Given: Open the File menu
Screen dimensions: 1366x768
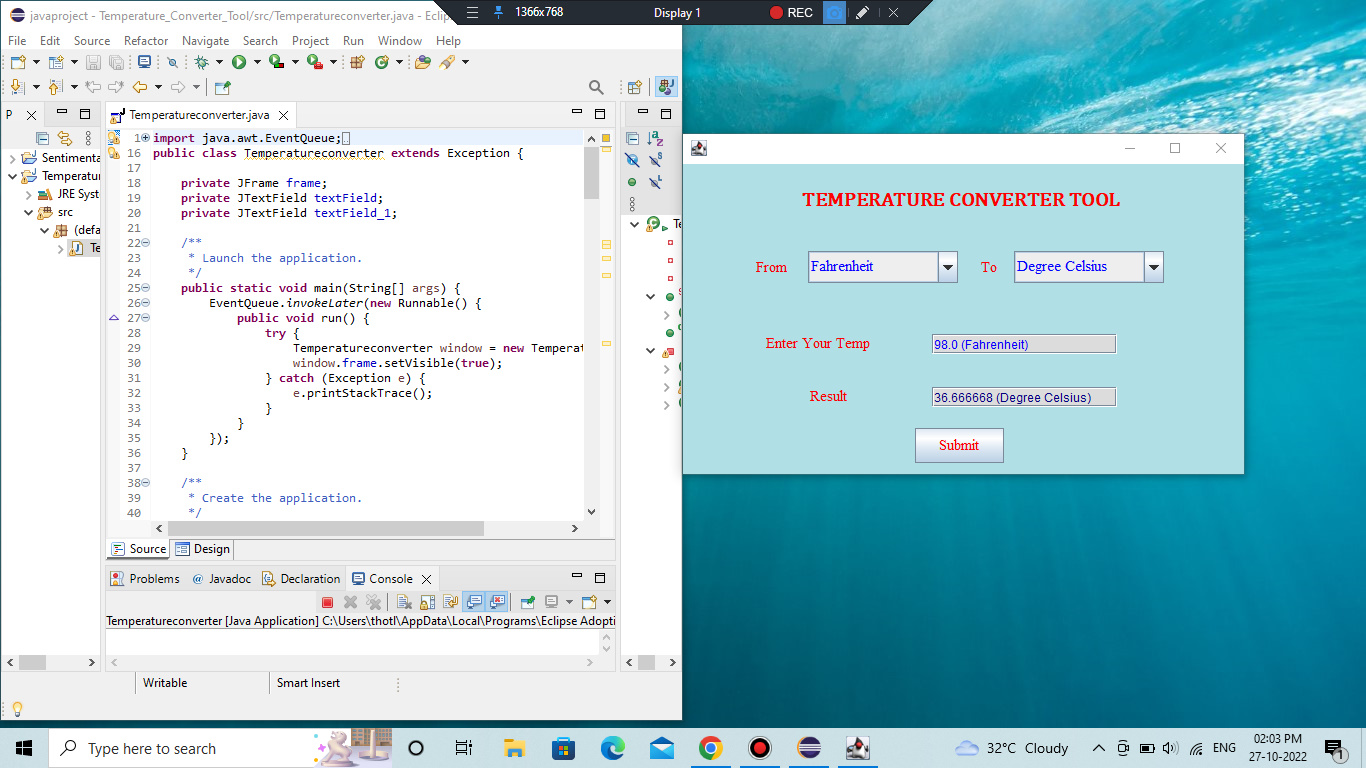Looking at the screenshot, I should [x=17, y=41].
